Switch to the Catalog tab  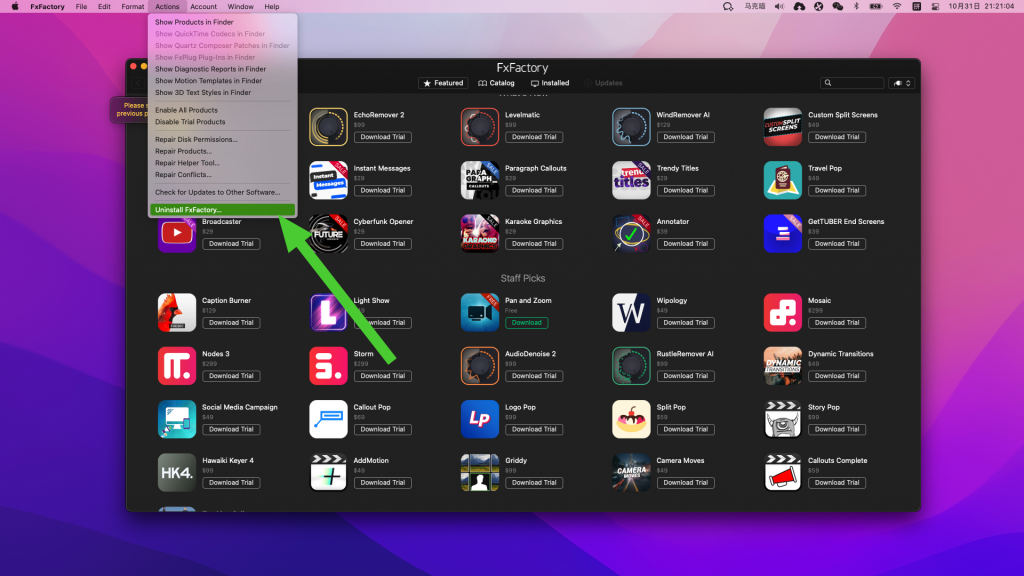(505, 83)
